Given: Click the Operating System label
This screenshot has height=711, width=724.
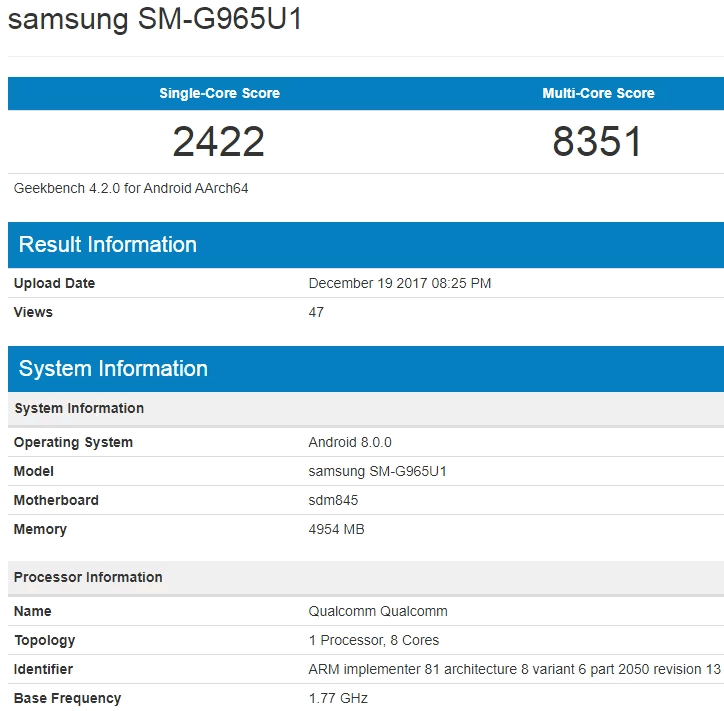Looking at the screenshot, I should tap(73, 442).
